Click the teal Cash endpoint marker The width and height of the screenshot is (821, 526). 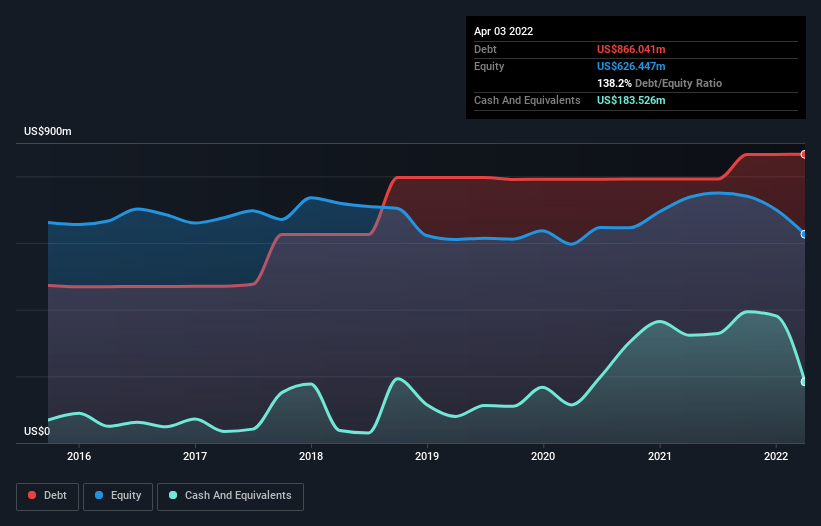tap(804, 382)
